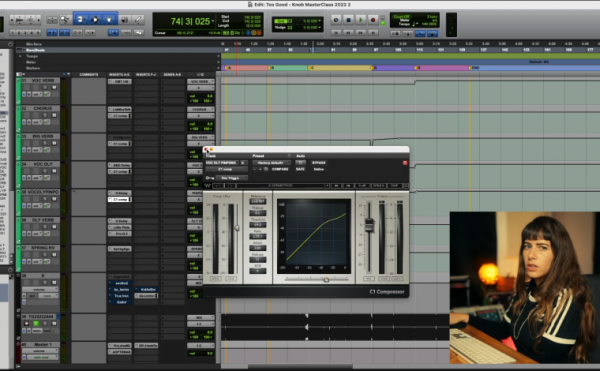This screenshot has width=600, height=371.
Task: Click the Bars|Beats ruler label
Action: pyautogui.click(x=35, y=50)
